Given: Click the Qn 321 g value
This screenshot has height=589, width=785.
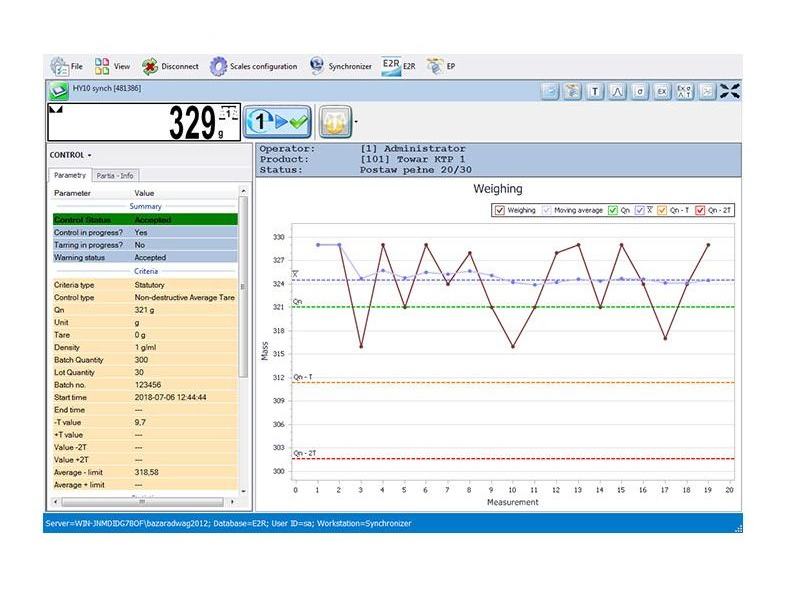Looking at the screenshot, I should pyautogui.click(x=144, y=310).
